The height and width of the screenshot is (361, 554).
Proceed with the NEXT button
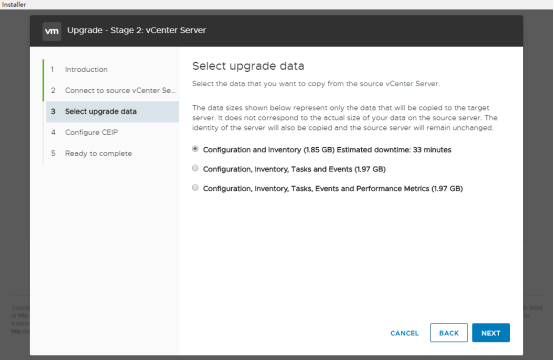click(491, 333)
